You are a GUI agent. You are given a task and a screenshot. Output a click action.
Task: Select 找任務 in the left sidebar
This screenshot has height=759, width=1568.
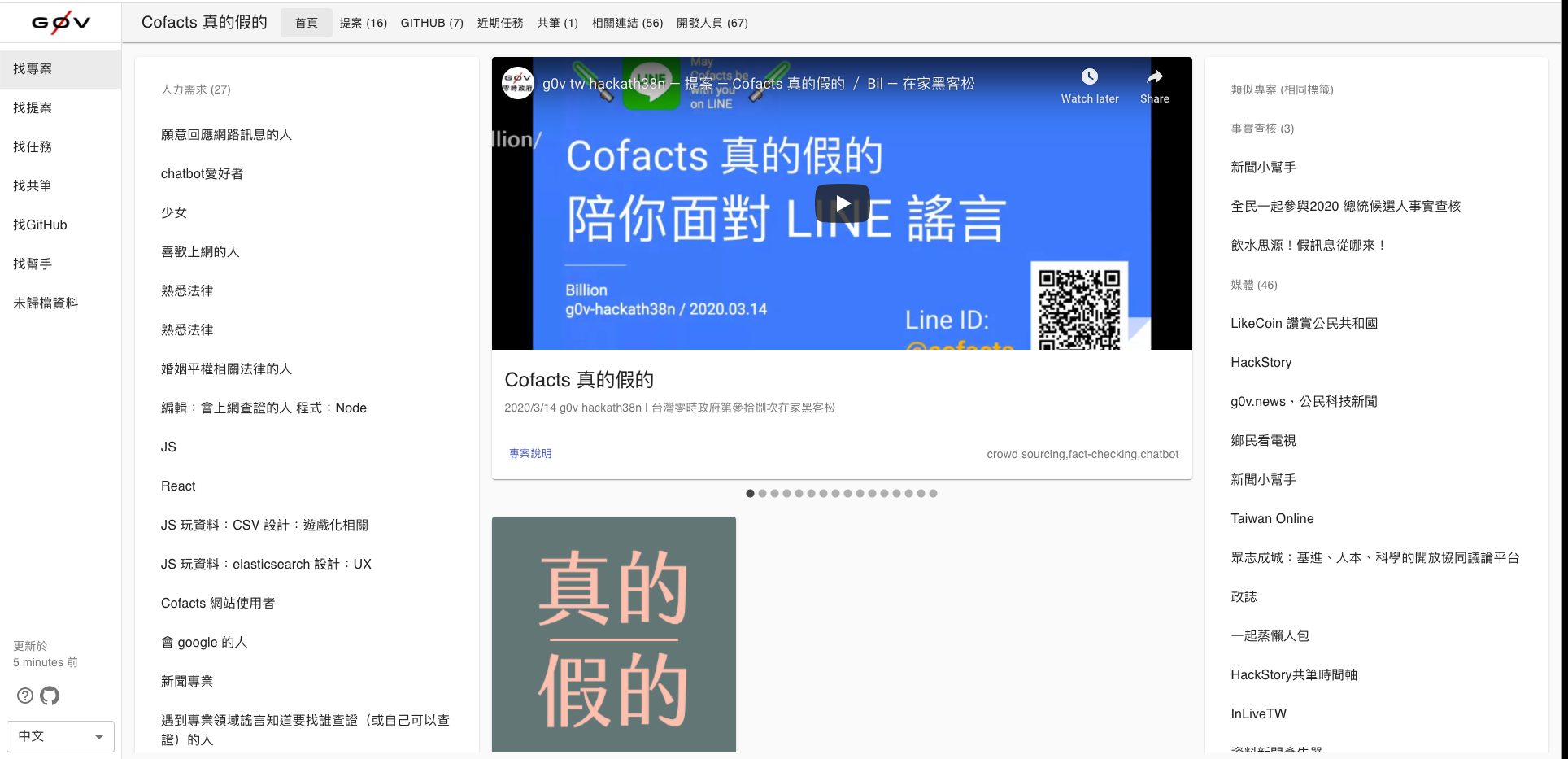(32, 146)
